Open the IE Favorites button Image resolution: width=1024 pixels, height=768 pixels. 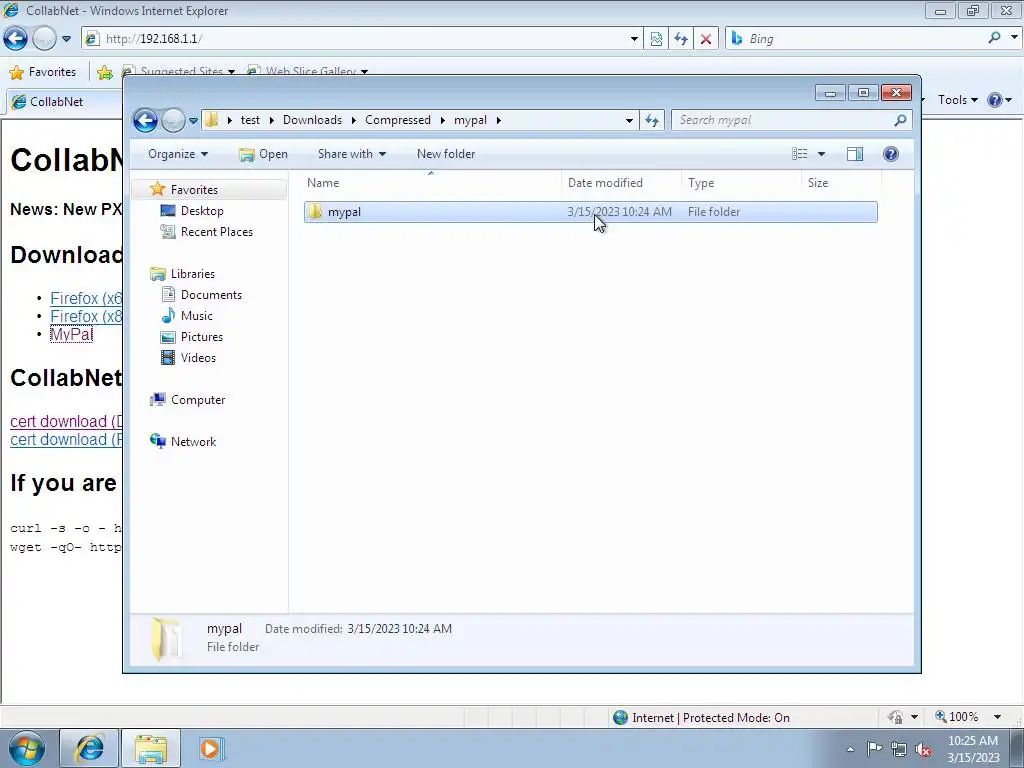[43, 72]
